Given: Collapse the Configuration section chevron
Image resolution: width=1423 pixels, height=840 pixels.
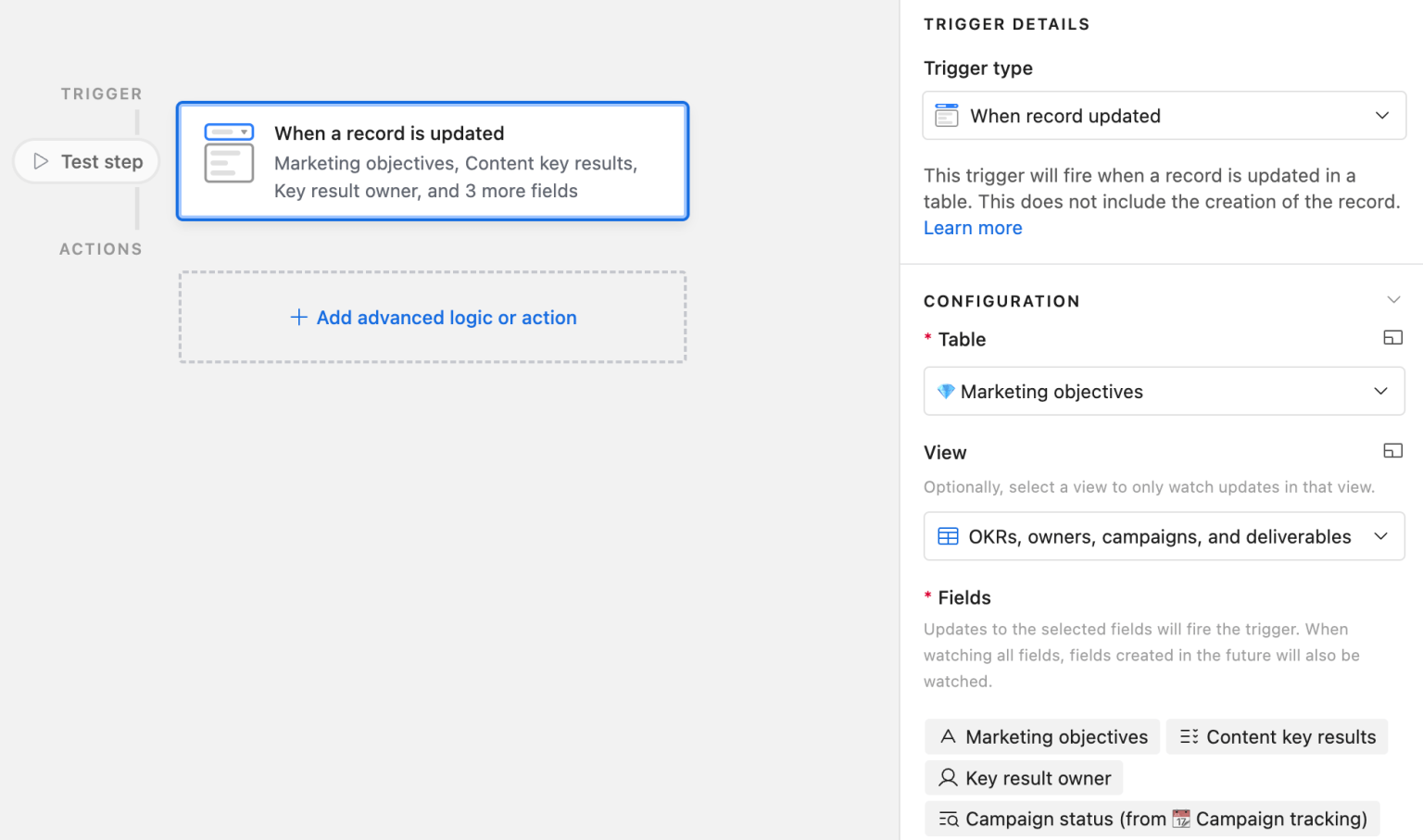Looking at the screenshot, I should [x=1393, y=300].
